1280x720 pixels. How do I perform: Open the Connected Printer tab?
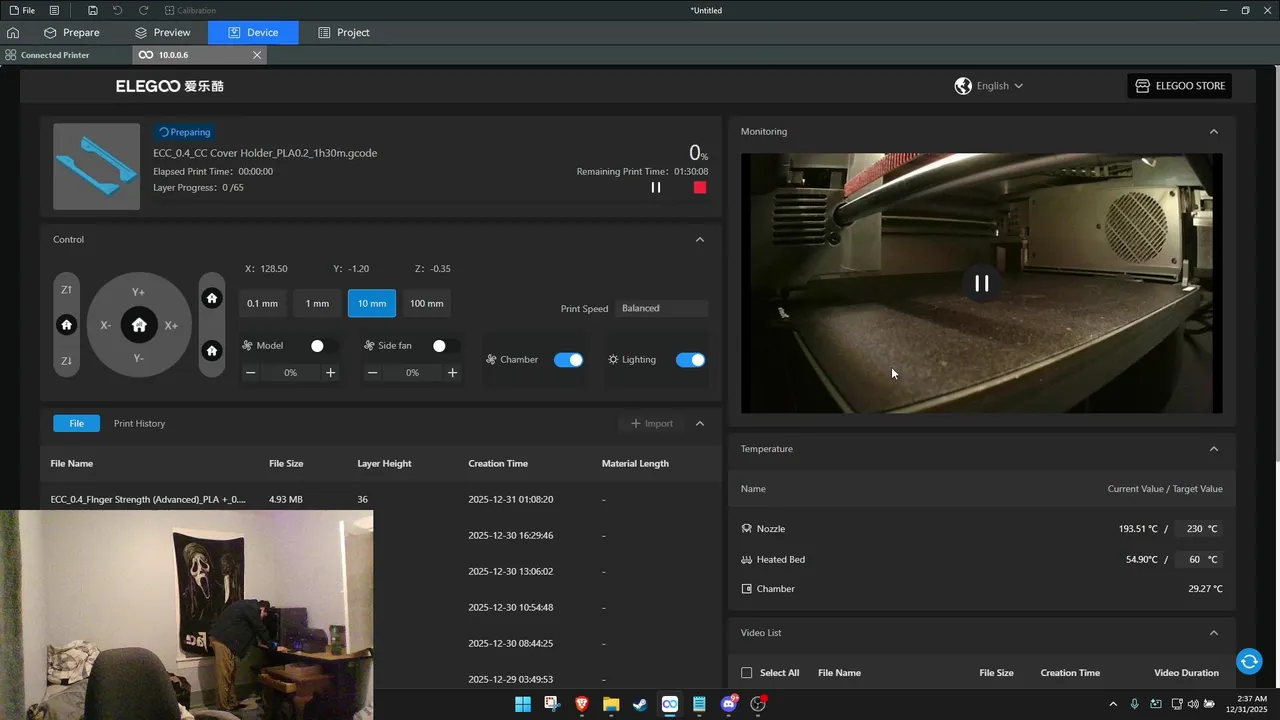tap(48, 55)
